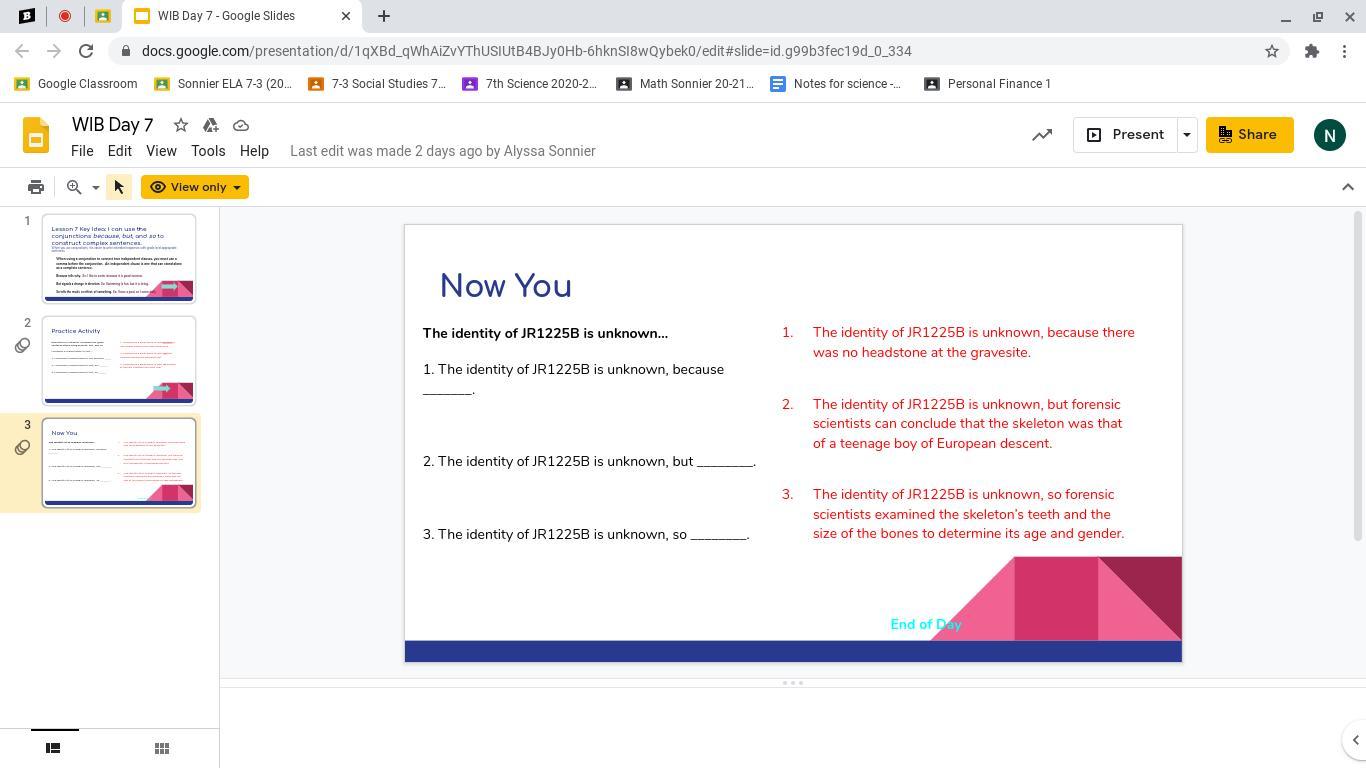This screenshot has height=768, width=1366.
Task: Open the Chrome extensions puzzle icon
Action: 1312,51
